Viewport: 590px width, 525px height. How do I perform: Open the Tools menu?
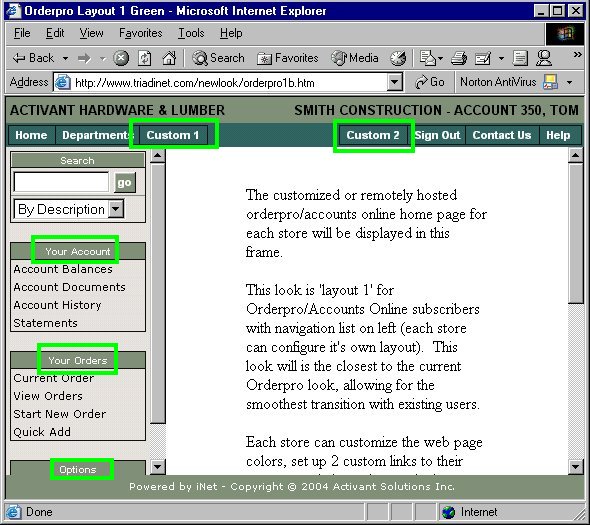191,33
